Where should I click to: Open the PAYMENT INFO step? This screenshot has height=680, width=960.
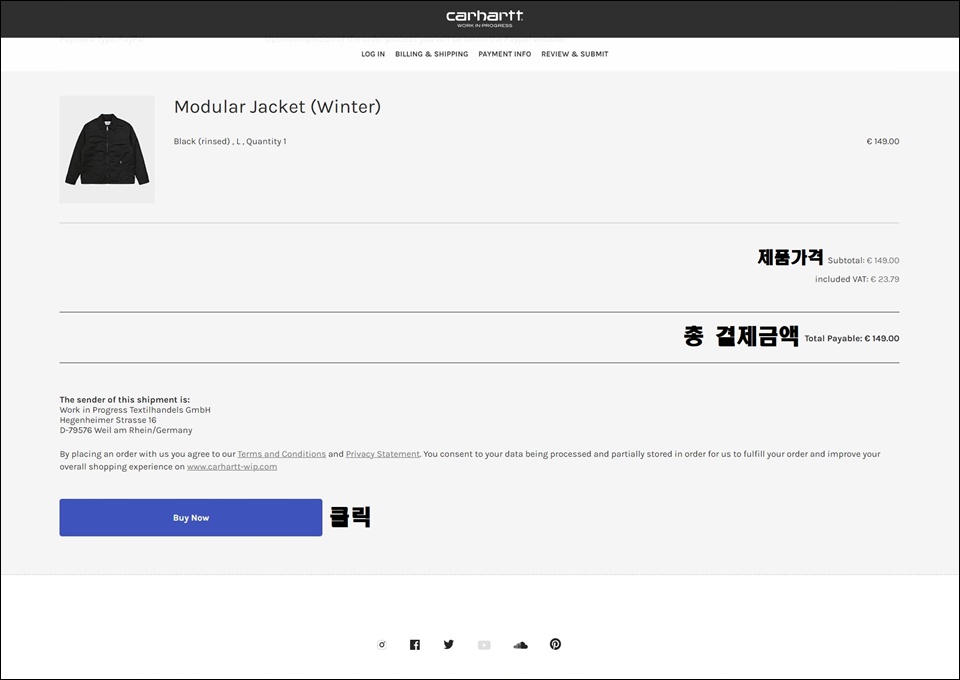coord(504,54)
